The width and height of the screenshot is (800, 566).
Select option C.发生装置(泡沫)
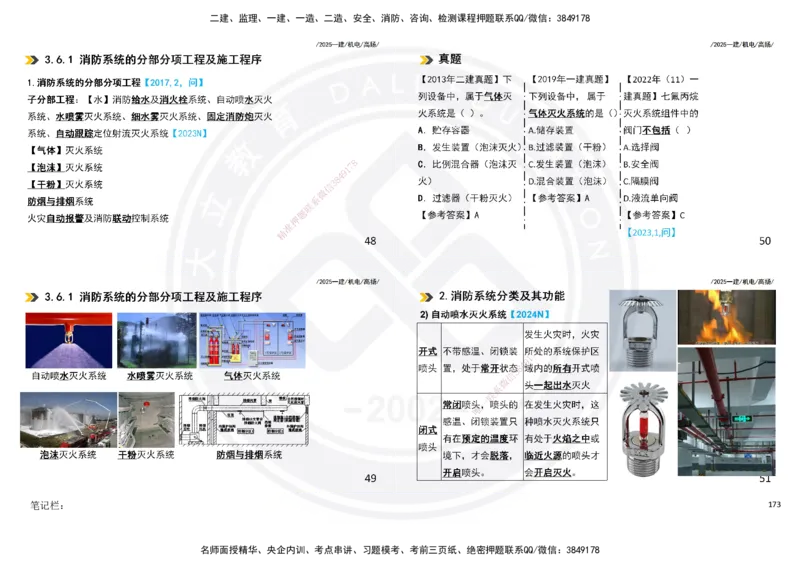567,164
